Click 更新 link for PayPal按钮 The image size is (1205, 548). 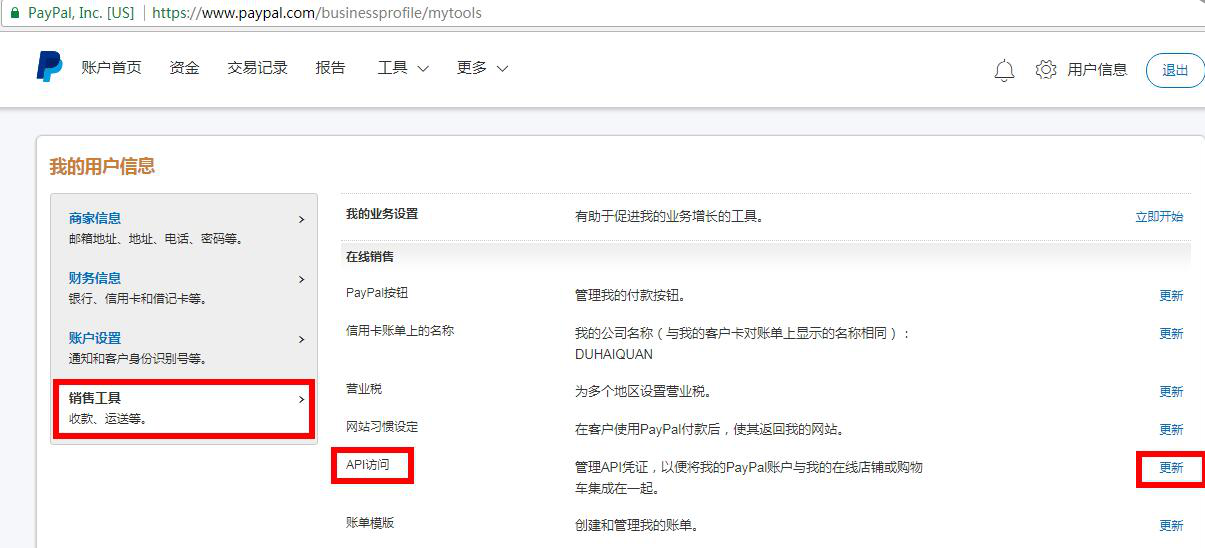1170,296
